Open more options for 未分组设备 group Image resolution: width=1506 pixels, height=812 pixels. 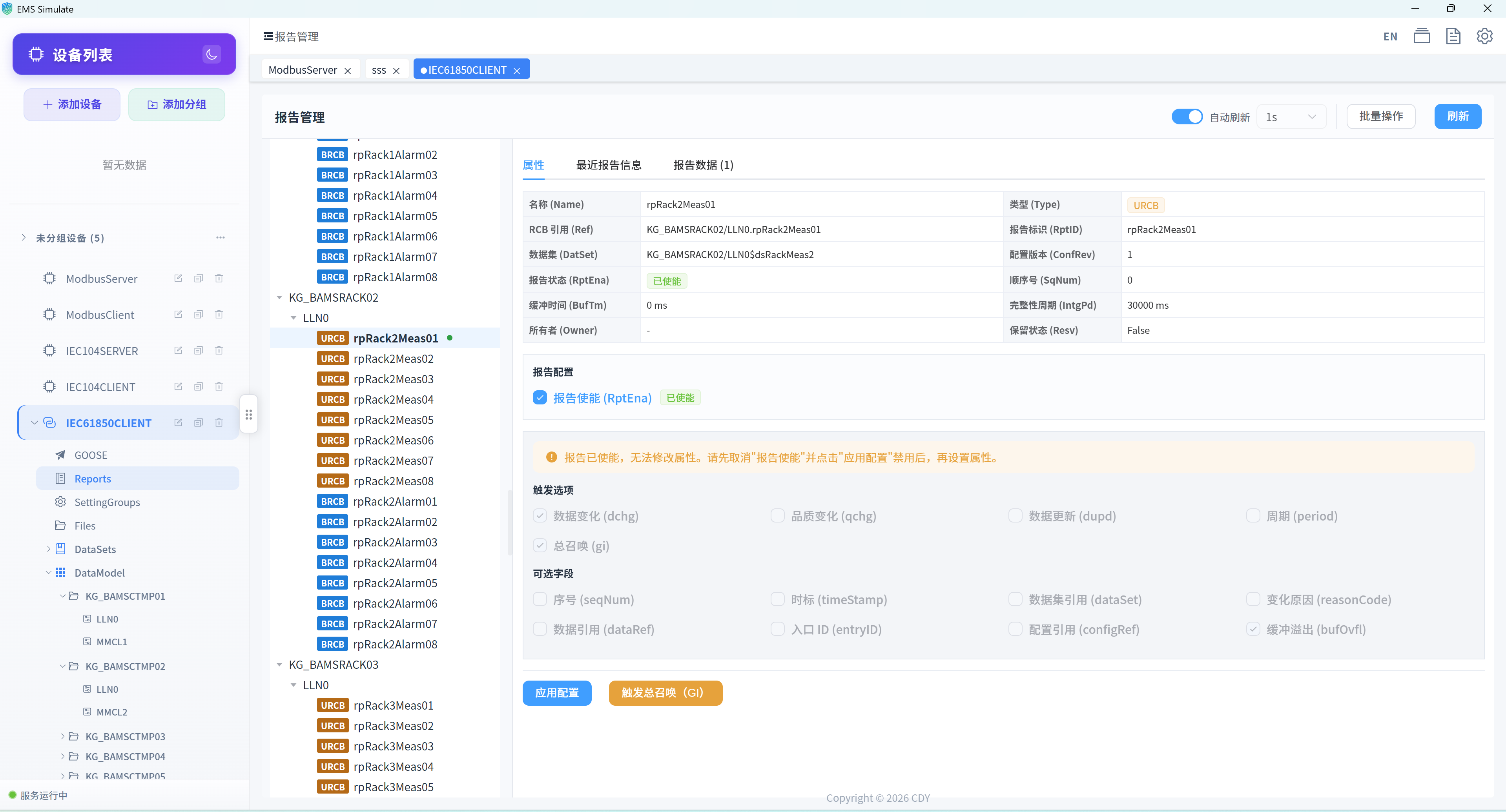click(221, 237)
